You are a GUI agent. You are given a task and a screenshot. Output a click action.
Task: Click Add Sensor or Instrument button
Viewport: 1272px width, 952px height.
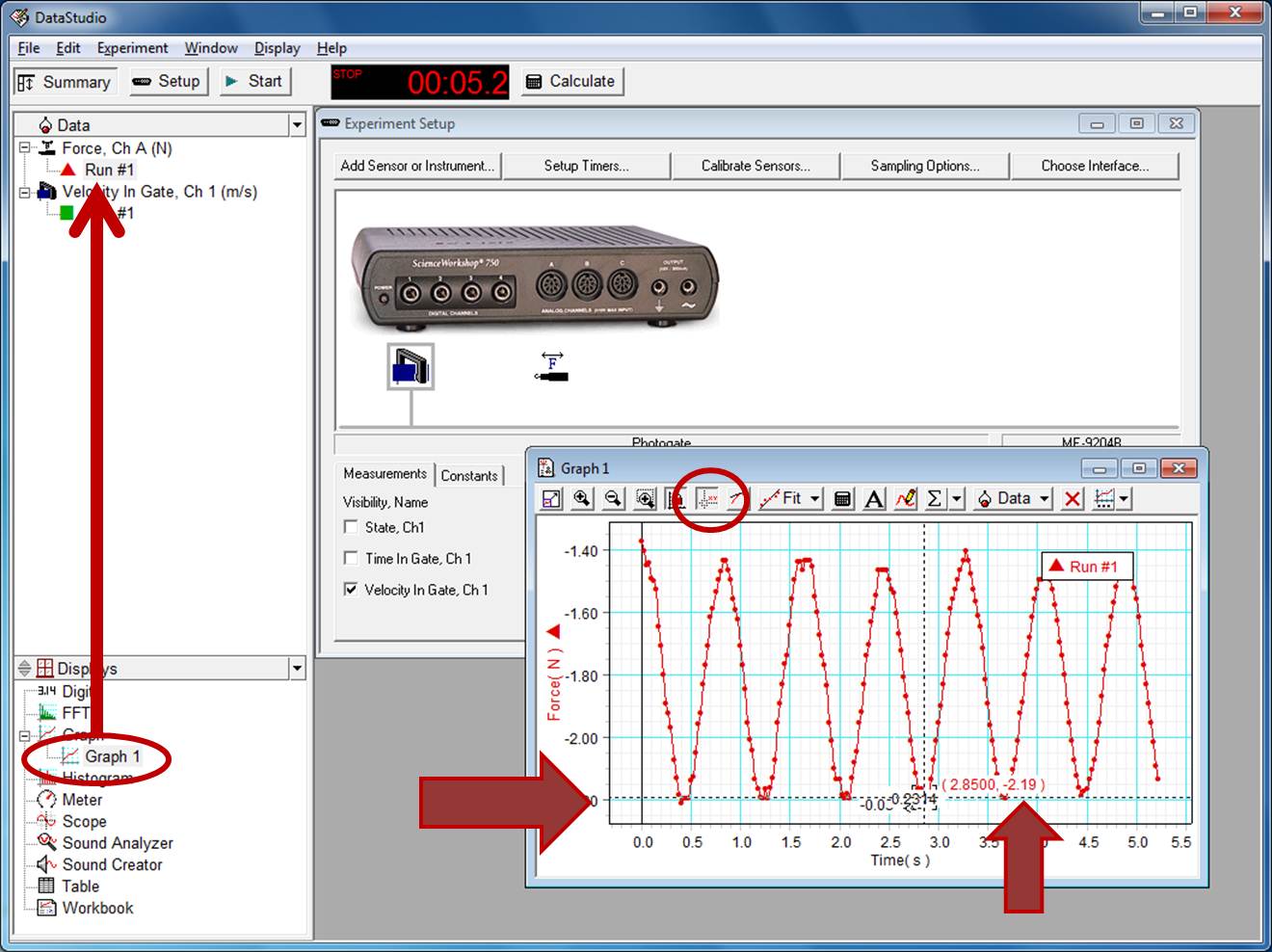[417, 166]
